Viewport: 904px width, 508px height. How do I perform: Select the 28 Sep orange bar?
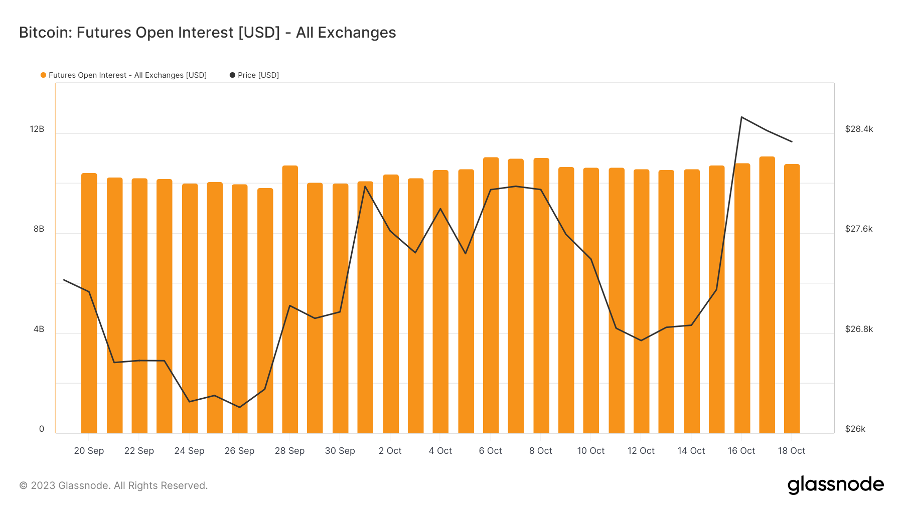290,298
